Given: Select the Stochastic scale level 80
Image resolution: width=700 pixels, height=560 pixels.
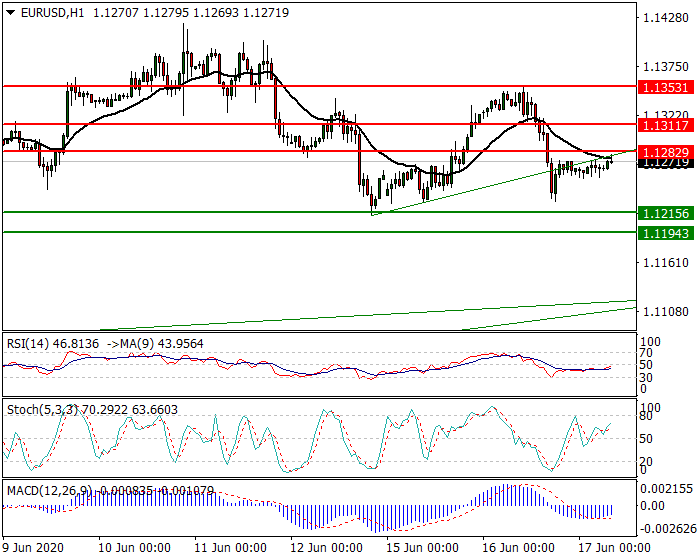Looking at the screenshot, I should click(x=646, y=416).
